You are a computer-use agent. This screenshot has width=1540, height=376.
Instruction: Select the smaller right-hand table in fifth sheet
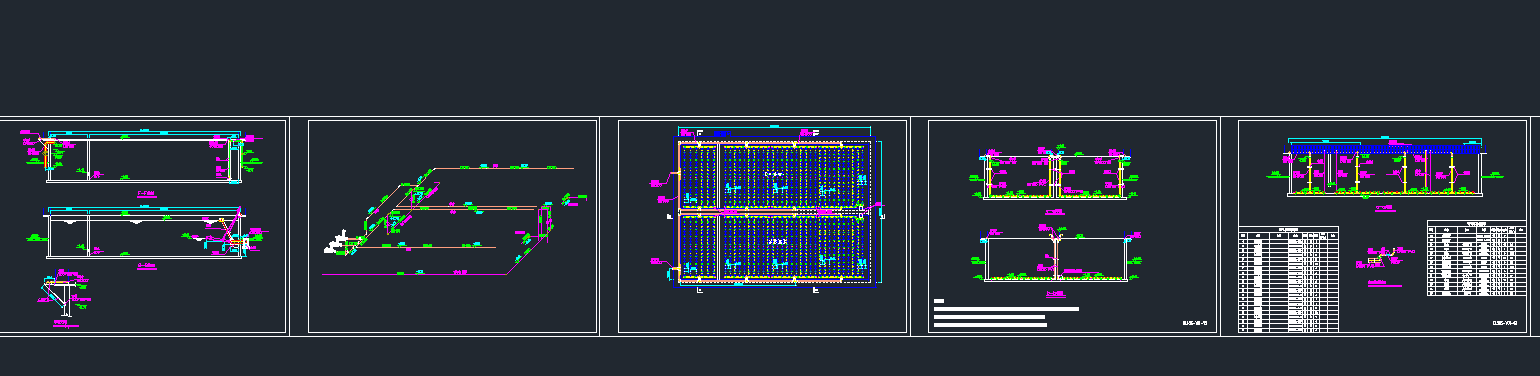click(1476, 258)
